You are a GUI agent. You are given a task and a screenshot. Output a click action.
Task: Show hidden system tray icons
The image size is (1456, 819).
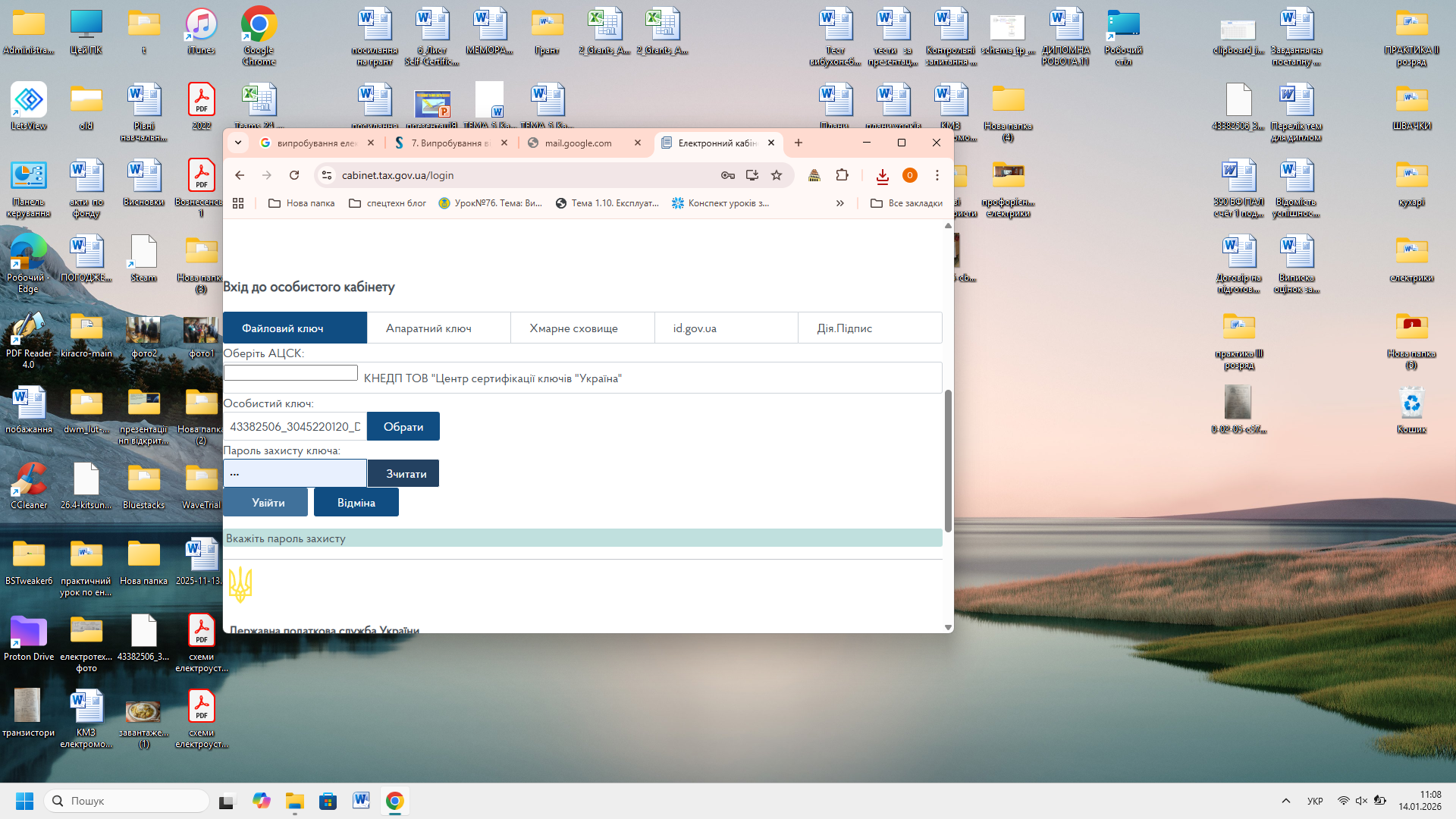[x=1285, y=801]
